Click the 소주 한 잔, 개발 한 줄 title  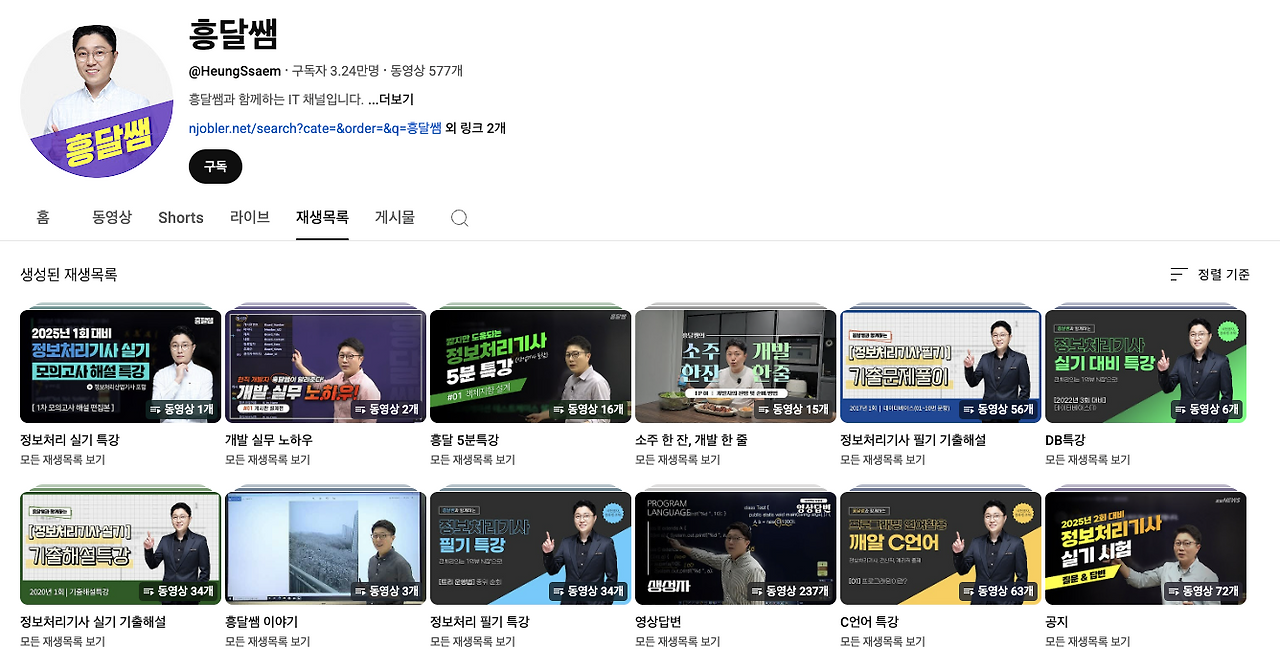click(691, 440)
